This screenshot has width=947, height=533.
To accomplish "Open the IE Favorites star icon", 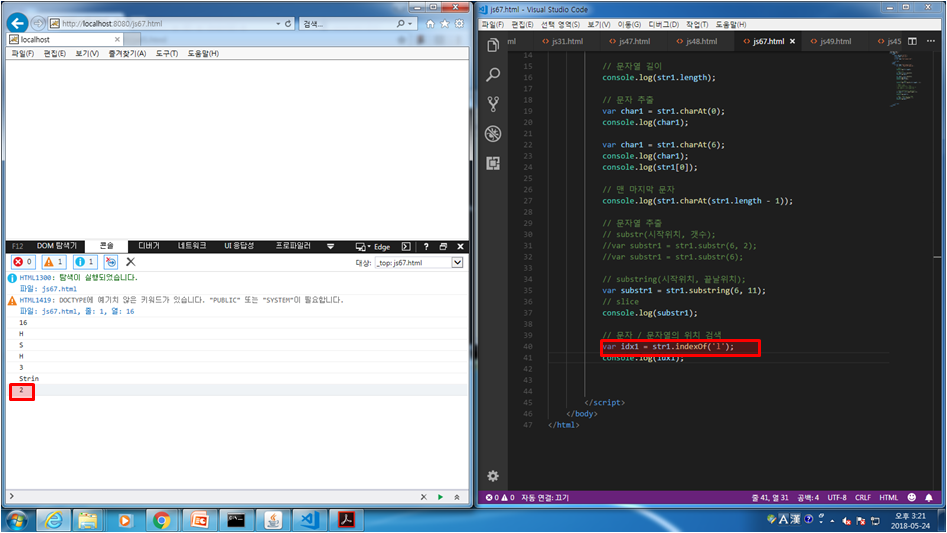I will [445, 24].
